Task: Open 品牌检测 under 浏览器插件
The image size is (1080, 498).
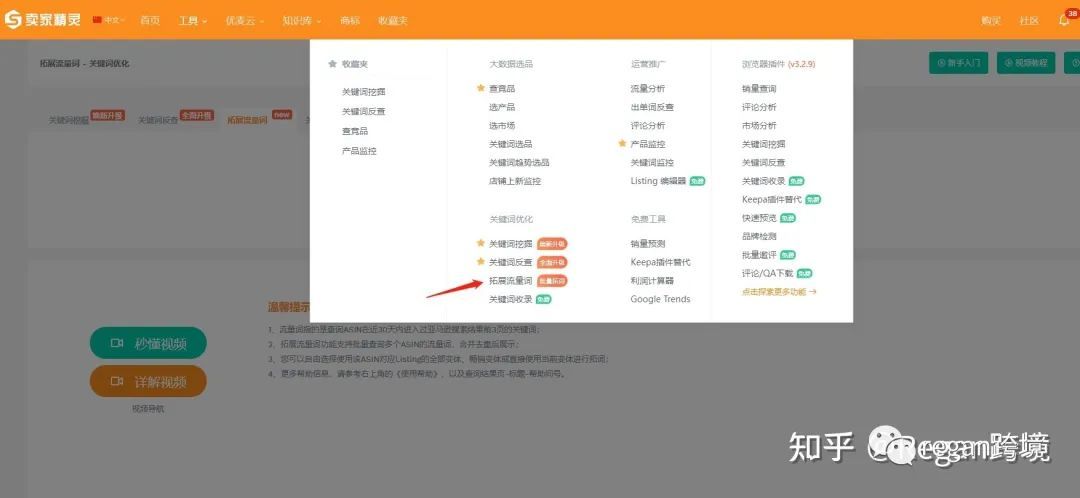Action: coord(759,236)
